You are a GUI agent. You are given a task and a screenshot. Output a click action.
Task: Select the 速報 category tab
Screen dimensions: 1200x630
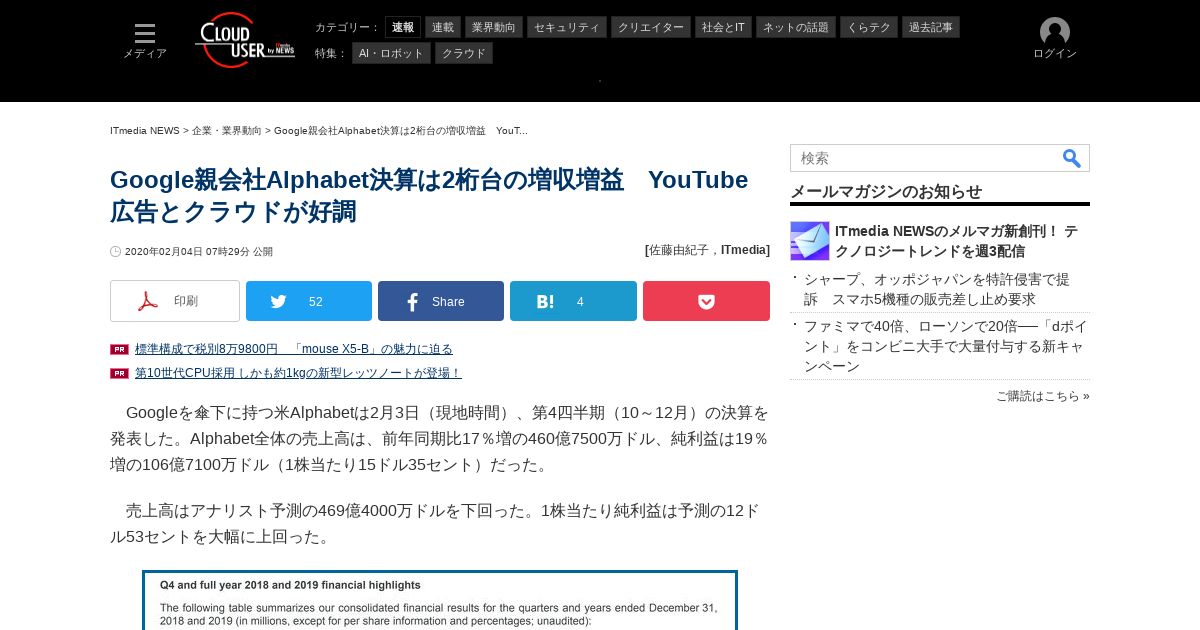[403, 27]
